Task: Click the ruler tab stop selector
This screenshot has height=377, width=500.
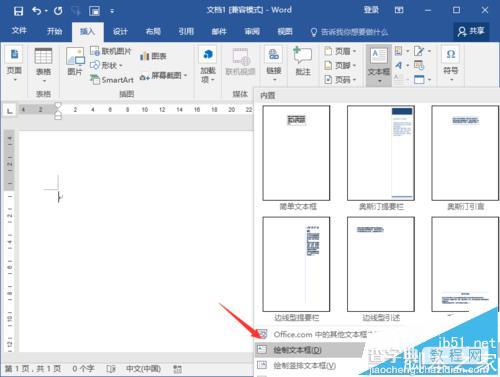Action: click(x=10, y=110)
